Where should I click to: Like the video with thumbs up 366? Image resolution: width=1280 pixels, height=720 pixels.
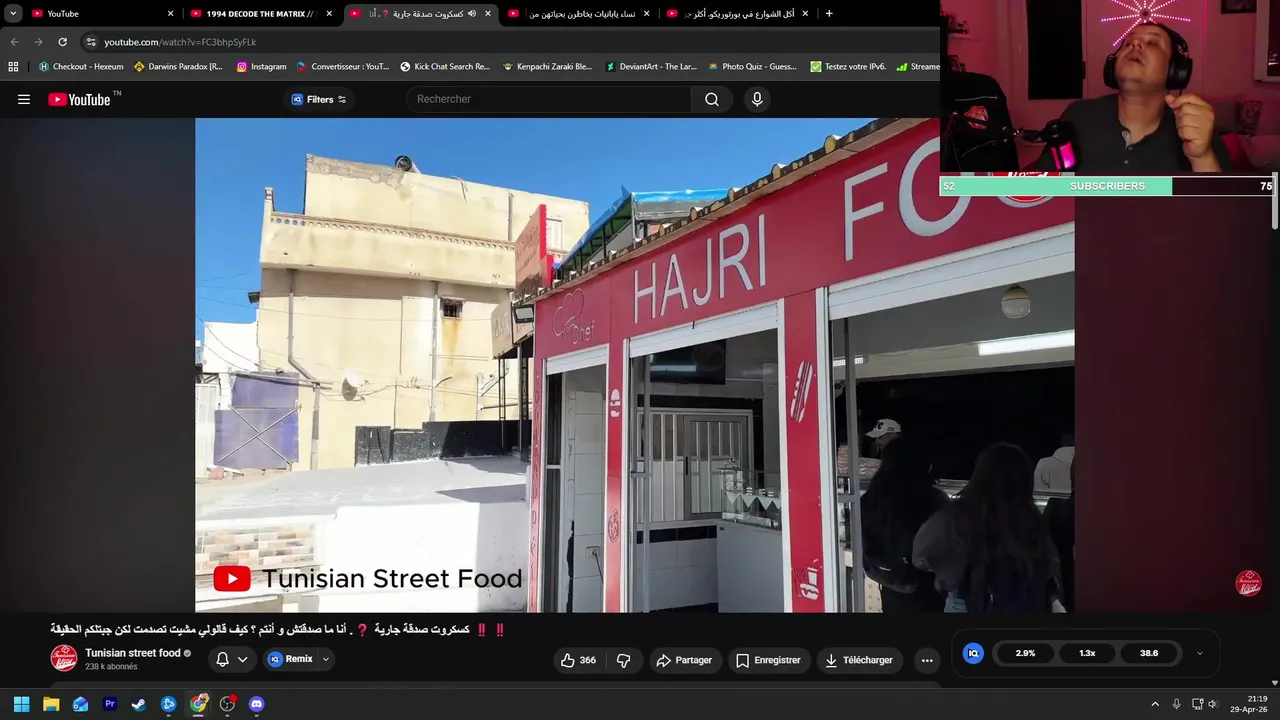[578, 660]
